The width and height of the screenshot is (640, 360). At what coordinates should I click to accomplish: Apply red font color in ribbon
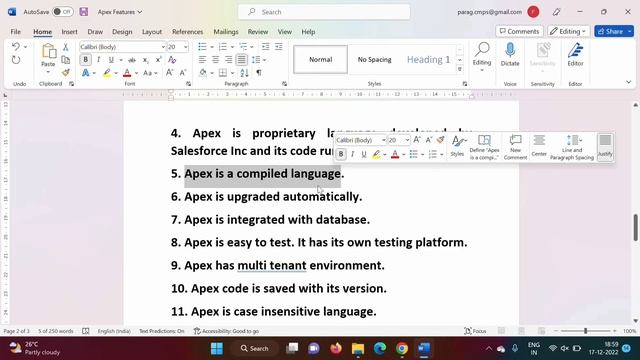[127, 73]
